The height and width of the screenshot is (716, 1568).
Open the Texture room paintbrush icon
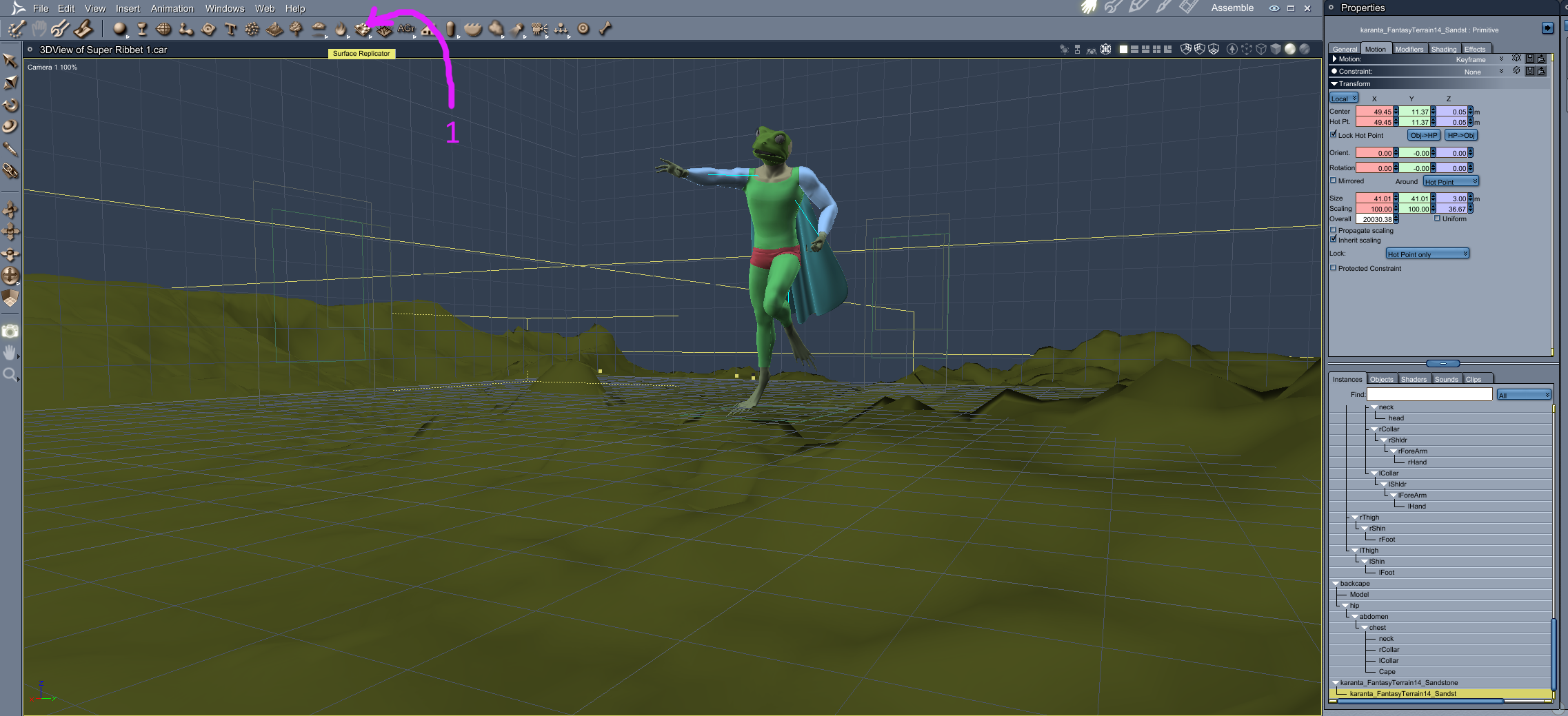1163,8
